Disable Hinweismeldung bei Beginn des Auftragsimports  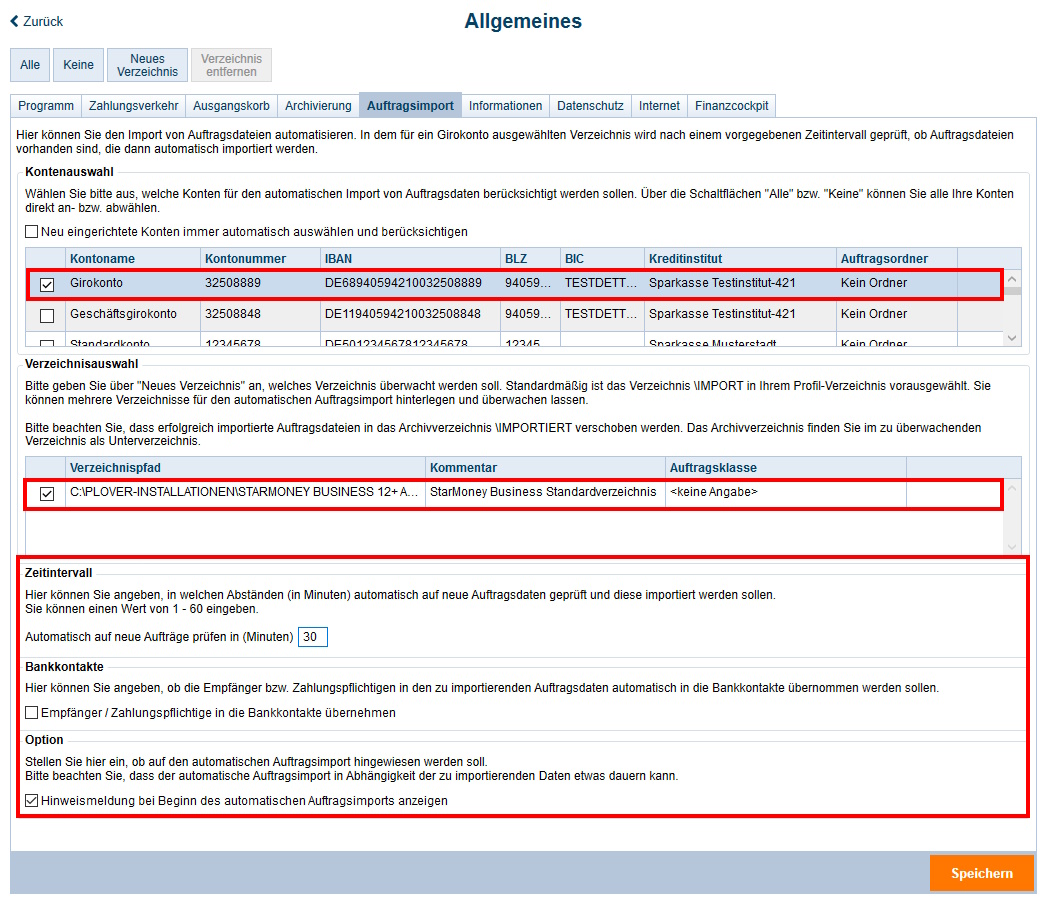32,801
